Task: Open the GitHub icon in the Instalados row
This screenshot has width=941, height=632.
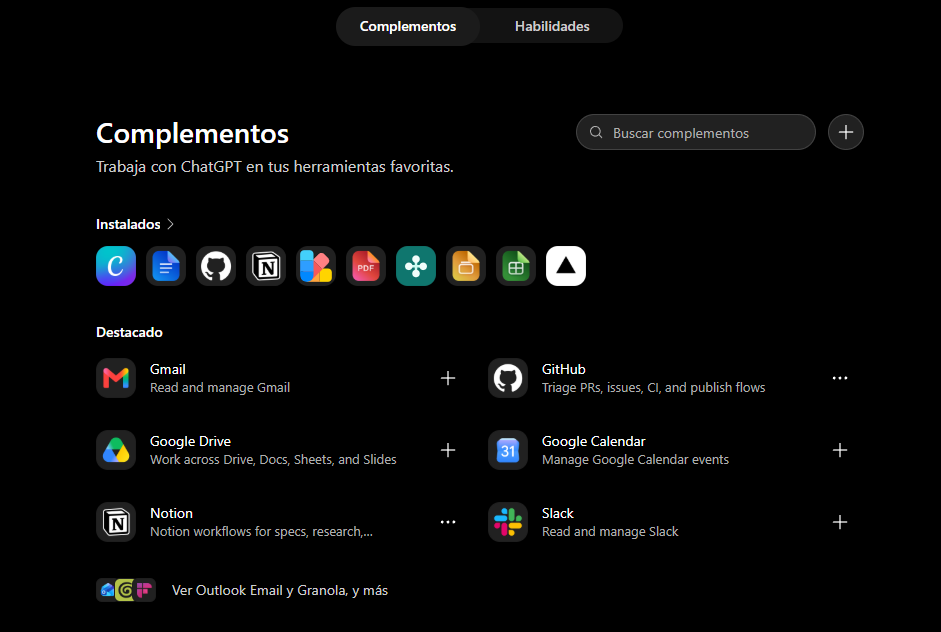Action: tap(216, 266)
